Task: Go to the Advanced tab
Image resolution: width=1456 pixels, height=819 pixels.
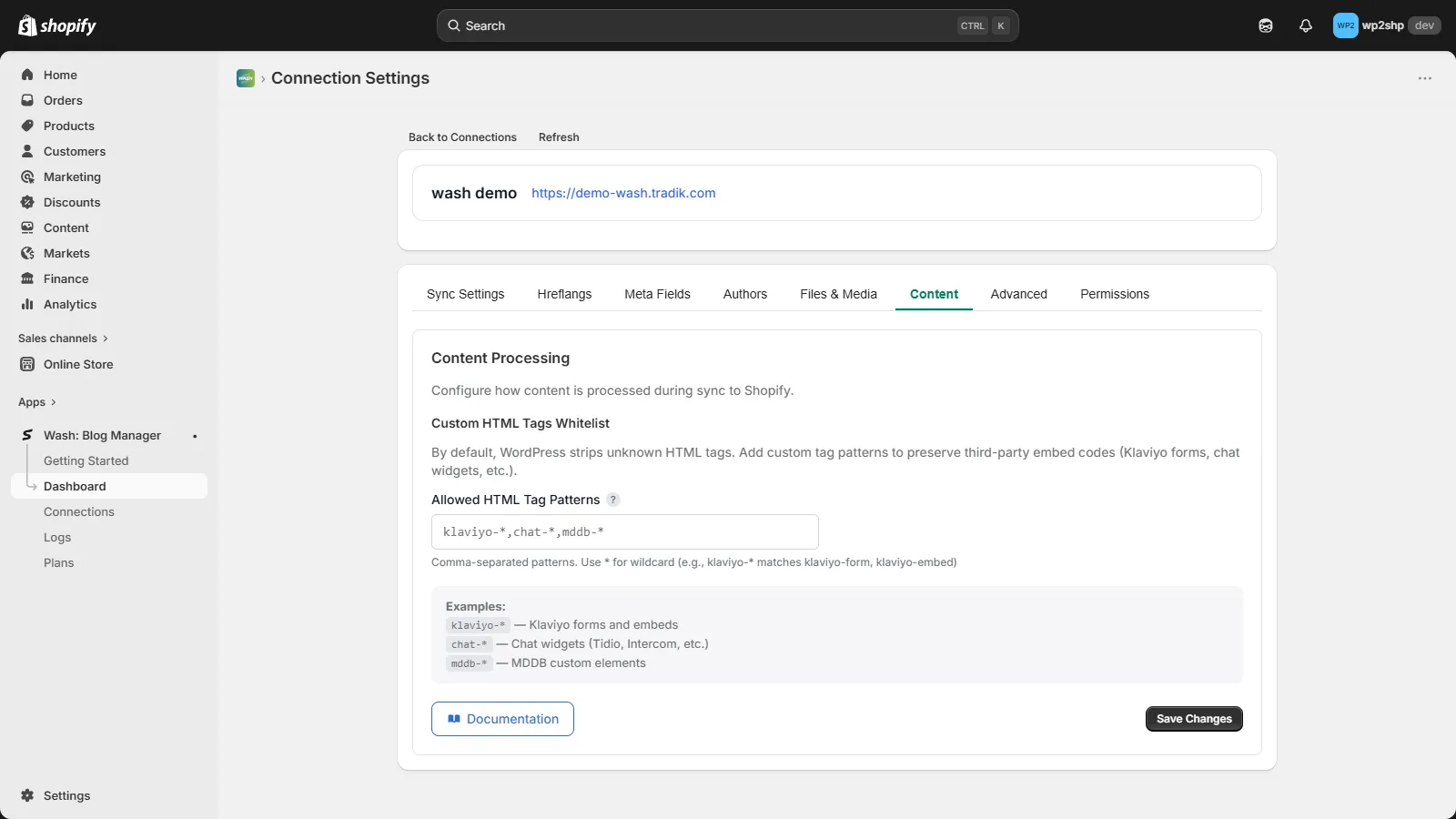Action: [x=1018, y=294]
